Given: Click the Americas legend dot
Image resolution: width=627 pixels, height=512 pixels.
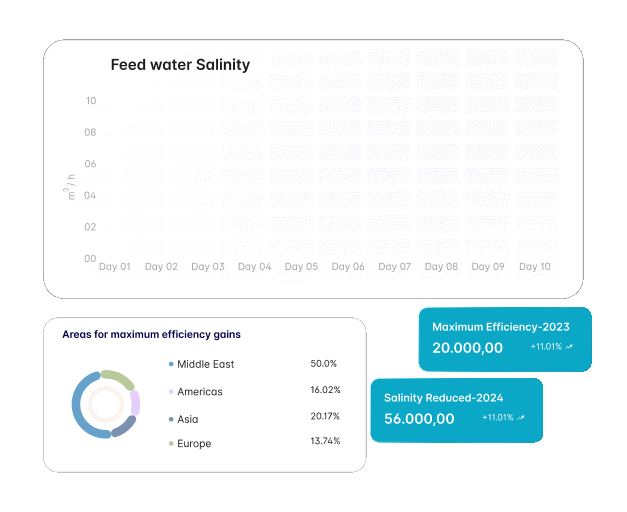Looking at the screenshot, I should tap(171, 392).
